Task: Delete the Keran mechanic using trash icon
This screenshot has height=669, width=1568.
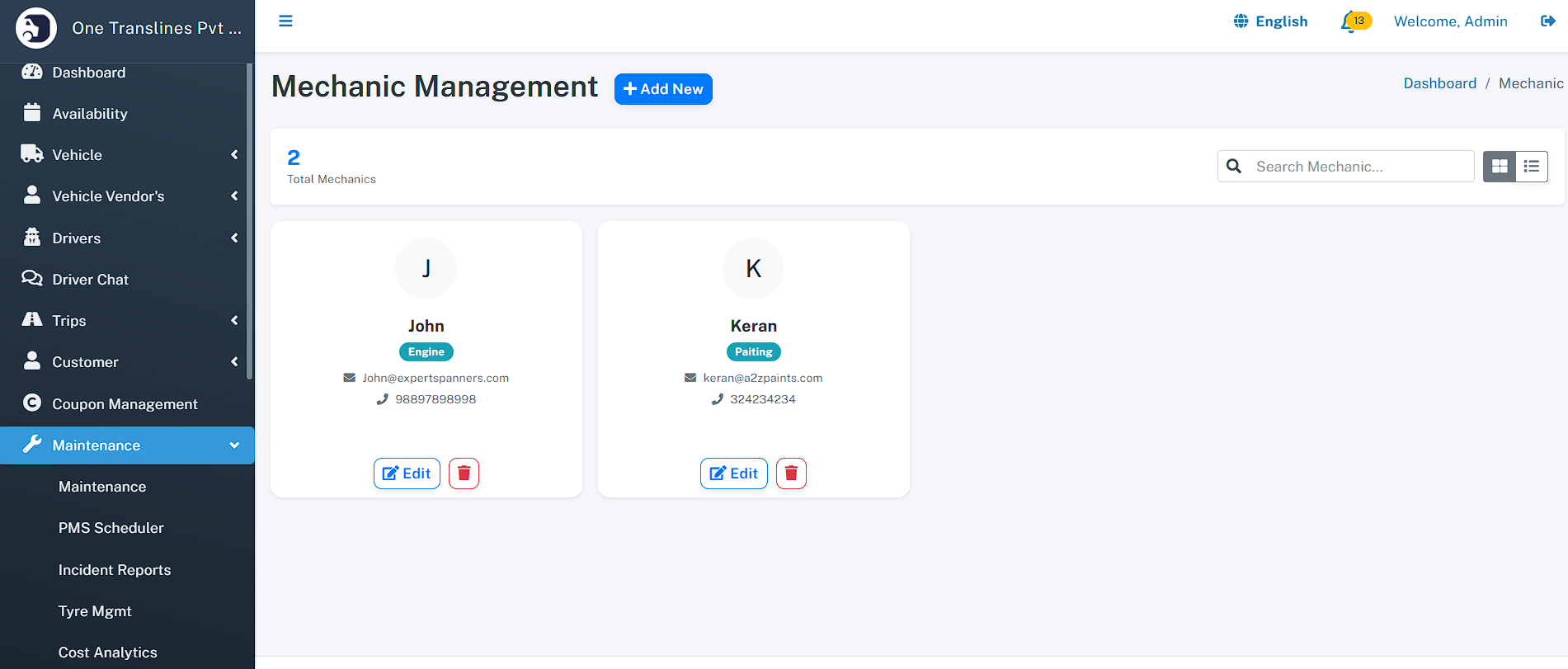Action: 791,473
